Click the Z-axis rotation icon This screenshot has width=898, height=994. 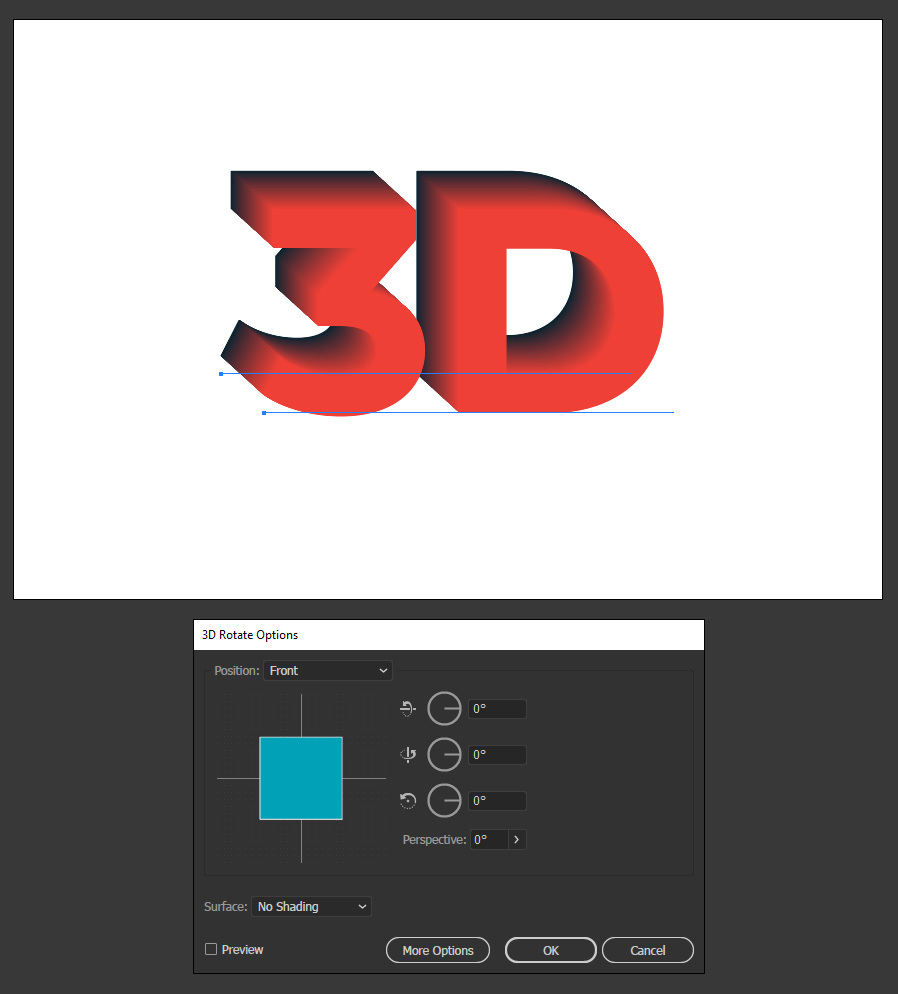click(x=407, y=801)
